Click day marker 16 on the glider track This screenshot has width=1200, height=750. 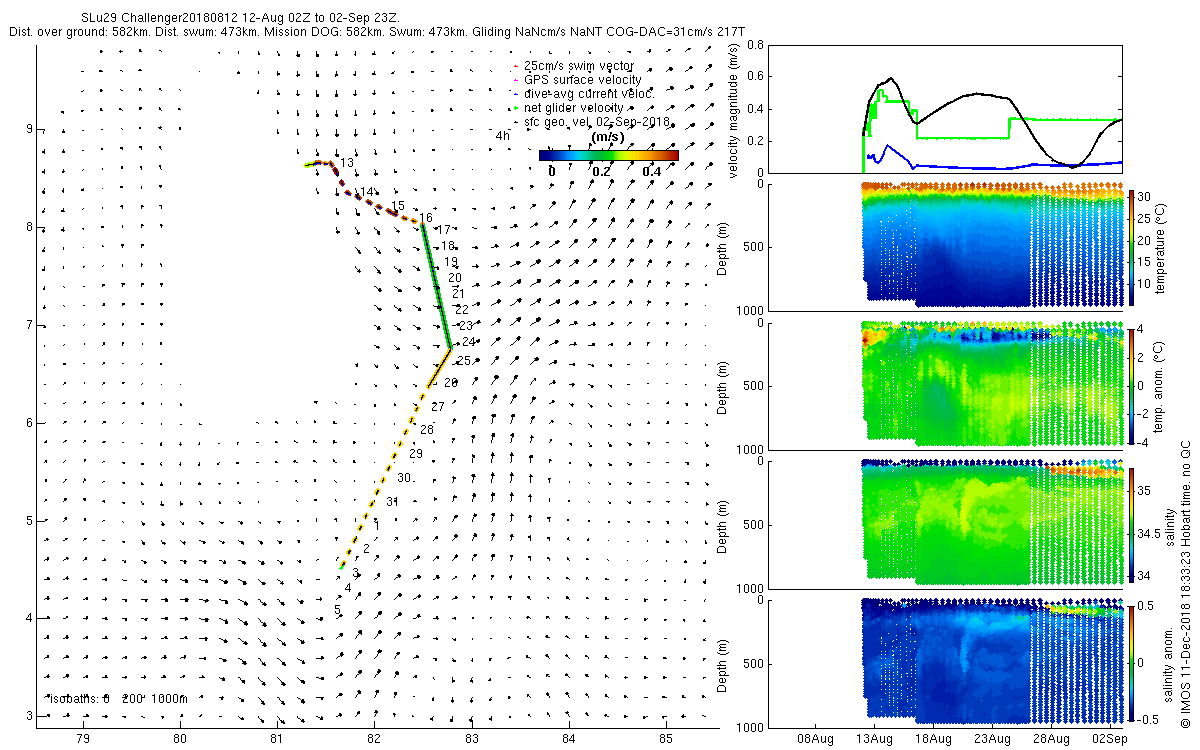point(425,218)
